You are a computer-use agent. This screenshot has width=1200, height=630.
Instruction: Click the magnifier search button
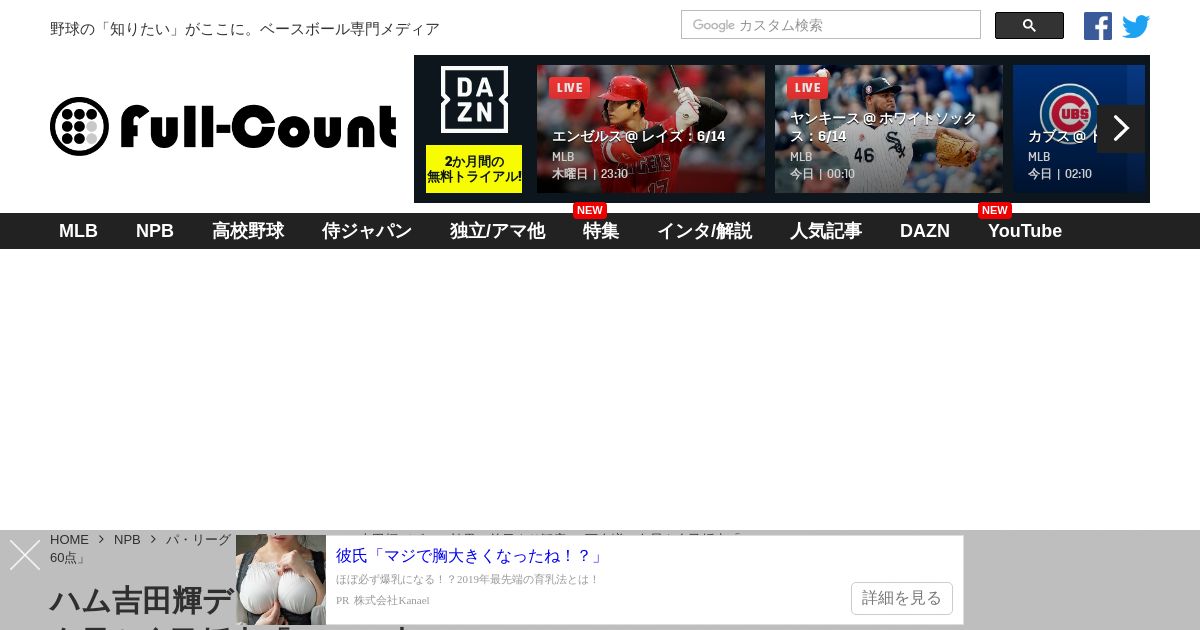point(1029,26)
